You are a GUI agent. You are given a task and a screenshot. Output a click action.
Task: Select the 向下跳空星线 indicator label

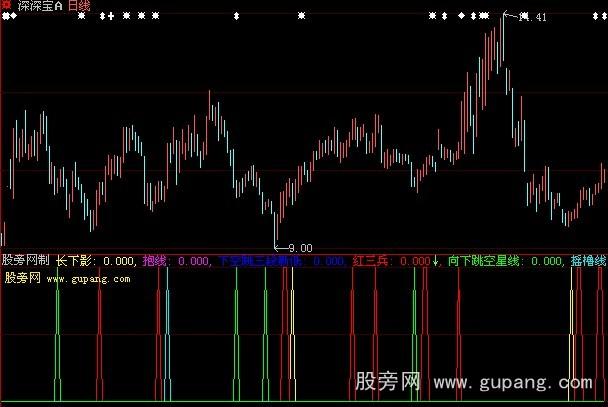[484, 261]
